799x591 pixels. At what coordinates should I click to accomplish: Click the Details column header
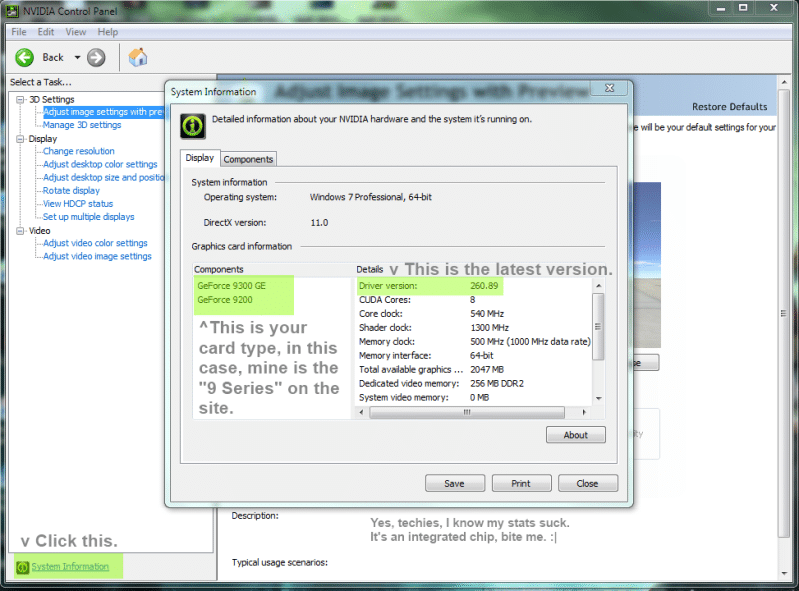point(370,270)
